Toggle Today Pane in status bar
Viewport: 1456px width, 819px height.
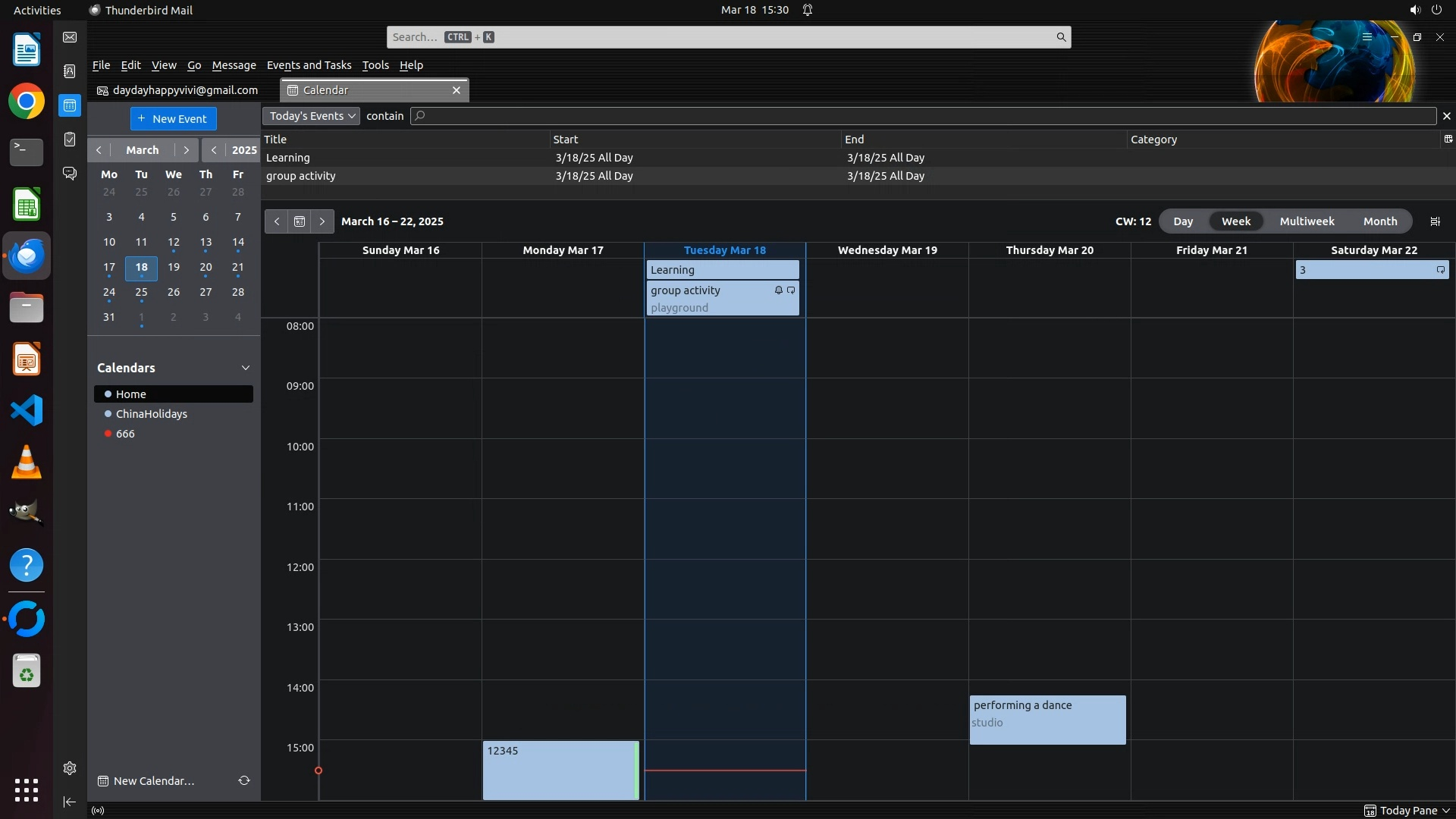(x=1407, y=811)
